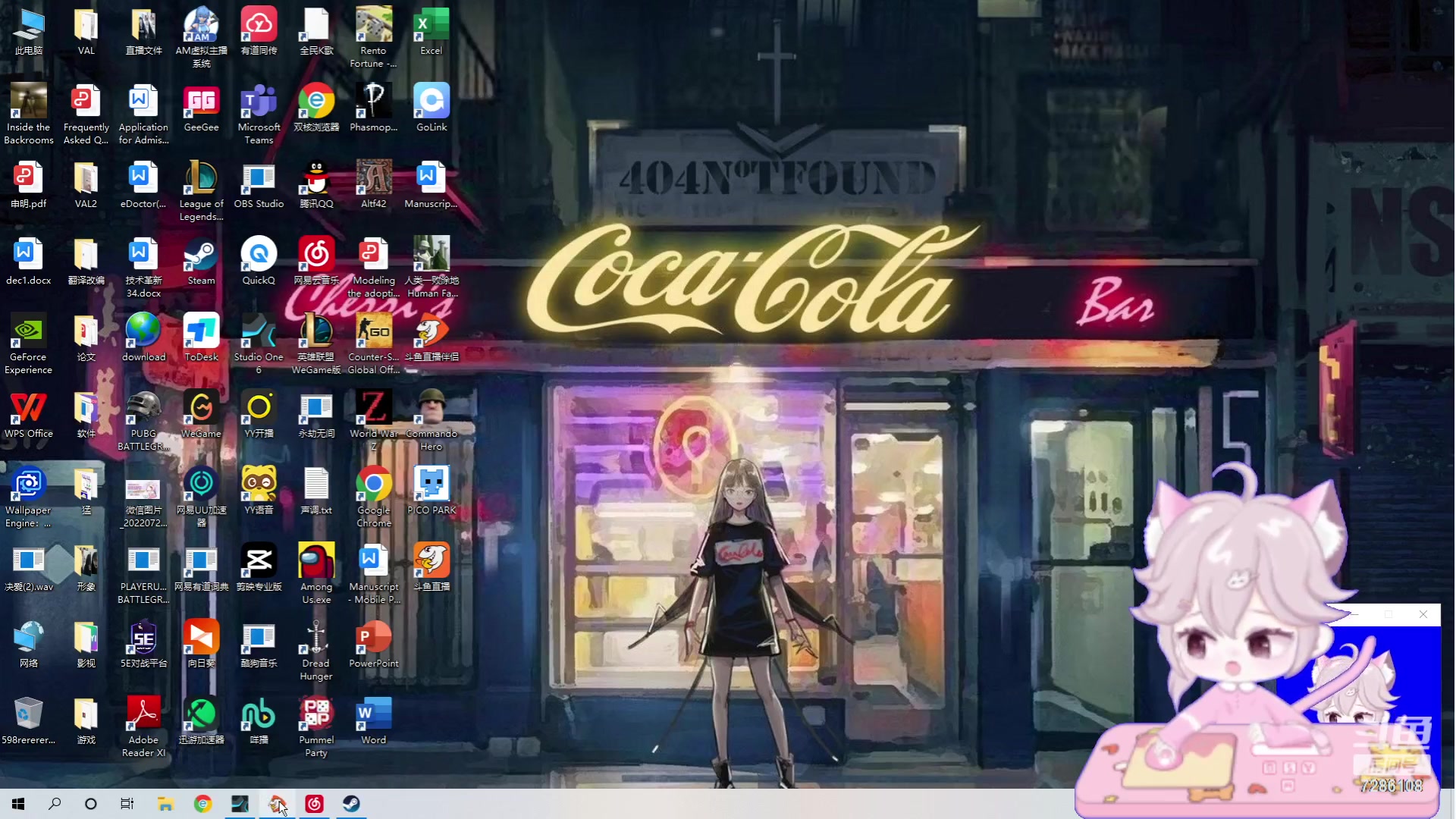Open the Recycle Bin icon

click(x=28, y=717)
